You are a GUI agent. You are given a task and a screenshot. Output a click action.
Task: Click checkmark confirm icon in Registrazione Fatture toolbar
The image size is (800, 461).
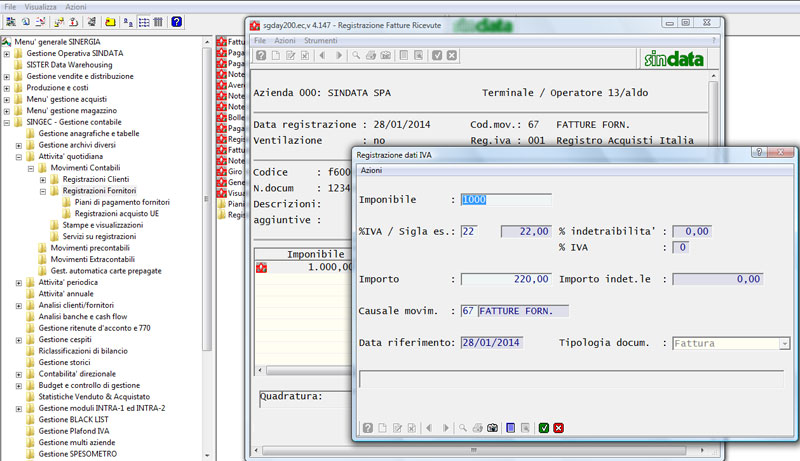point(437,56)
